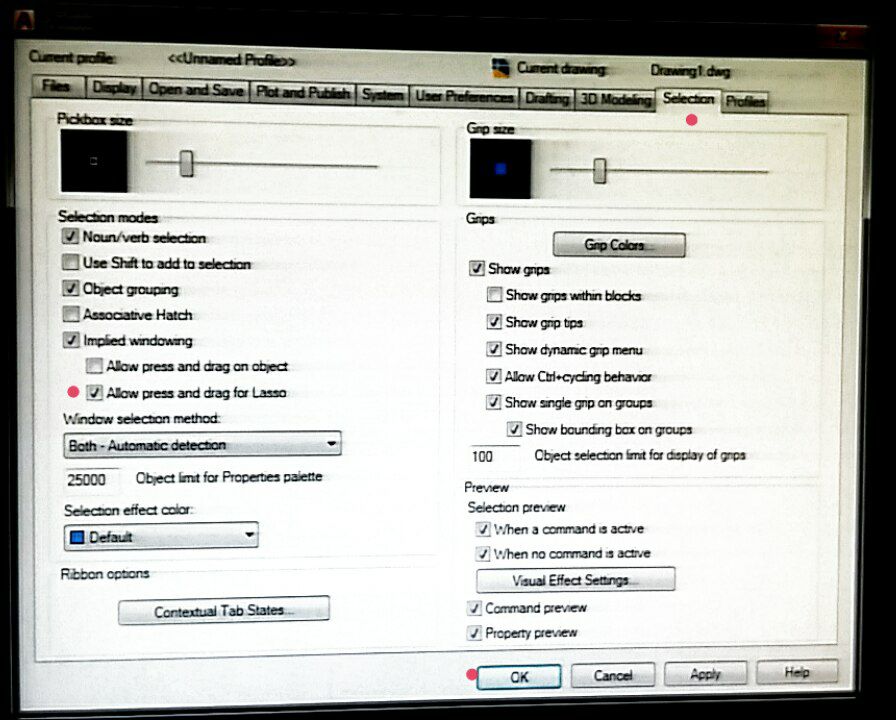Open the Files tab
This screenshot has height=720, width=896.
(57, 86)
